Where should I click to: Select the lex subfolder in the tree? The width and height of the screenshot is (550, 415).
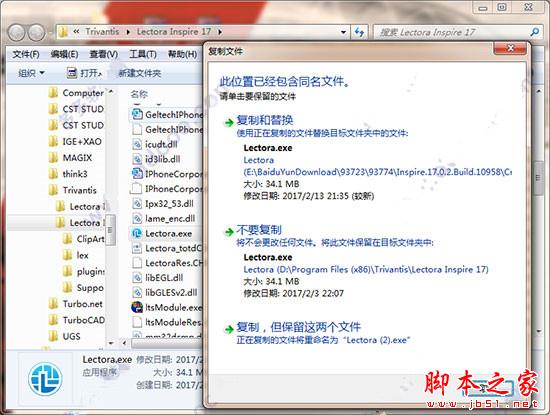(75, 255)
